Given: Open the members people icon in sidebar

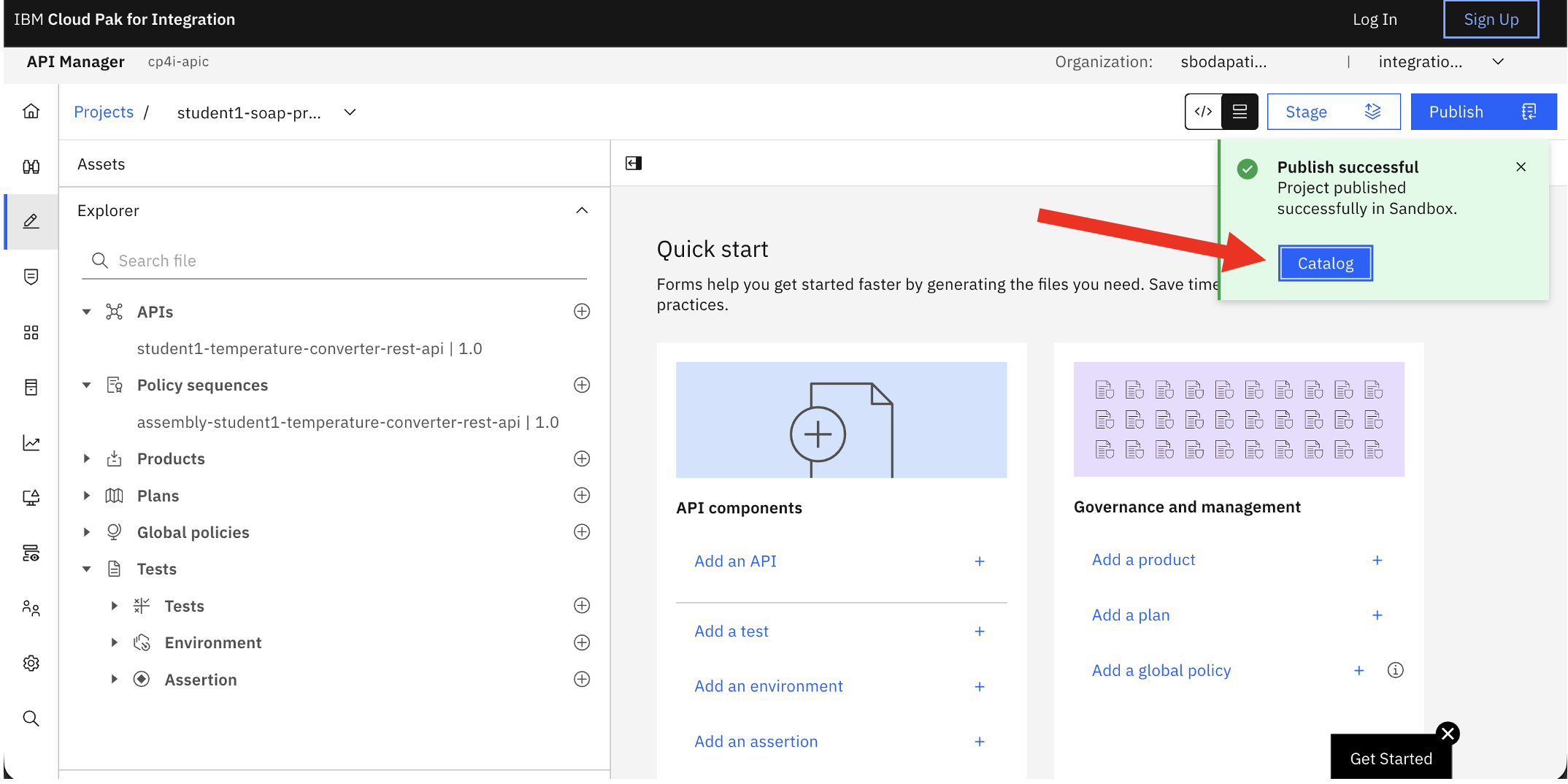Looking at the screenshot, I should pyautogui.click(x=31, y=608).
